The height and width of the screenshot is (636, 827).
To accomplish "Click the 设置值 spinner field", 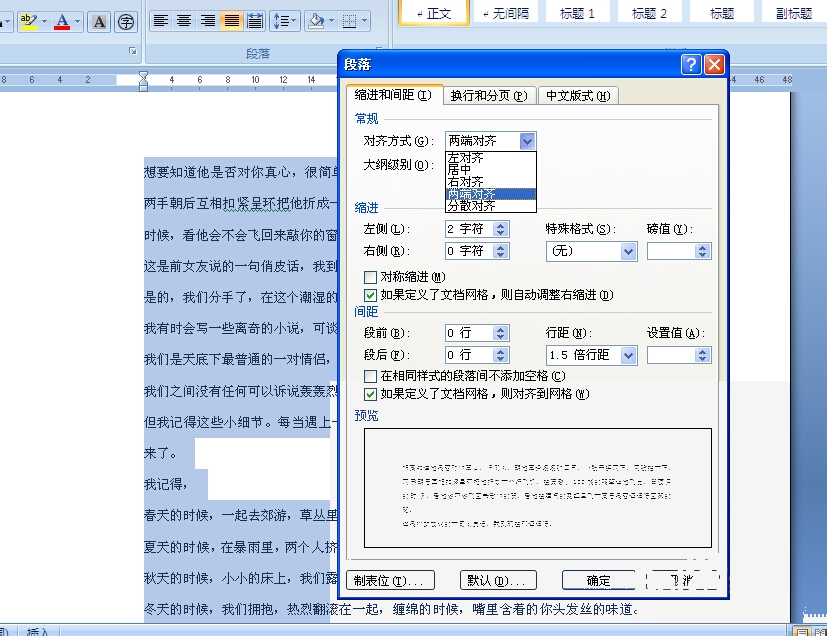I will (679, 355).
